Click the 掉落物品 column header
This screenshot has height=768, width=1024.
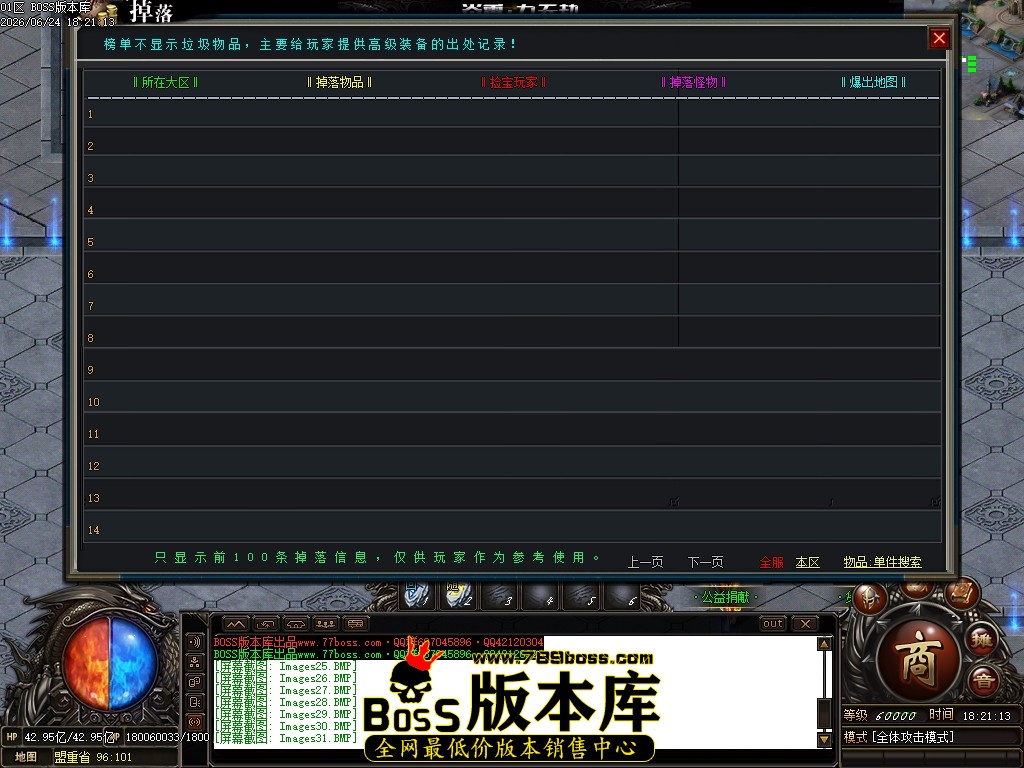[x=340, y=82]
